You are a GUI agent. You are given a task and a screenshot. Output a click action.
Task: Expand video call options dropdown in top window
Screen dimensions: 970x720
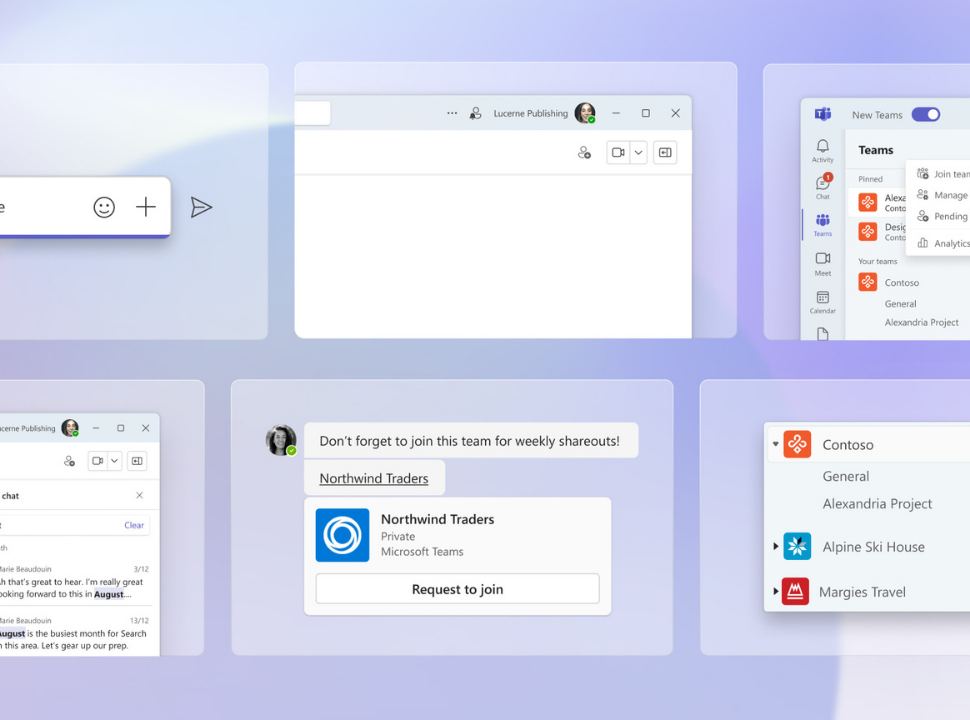point(638,152)
